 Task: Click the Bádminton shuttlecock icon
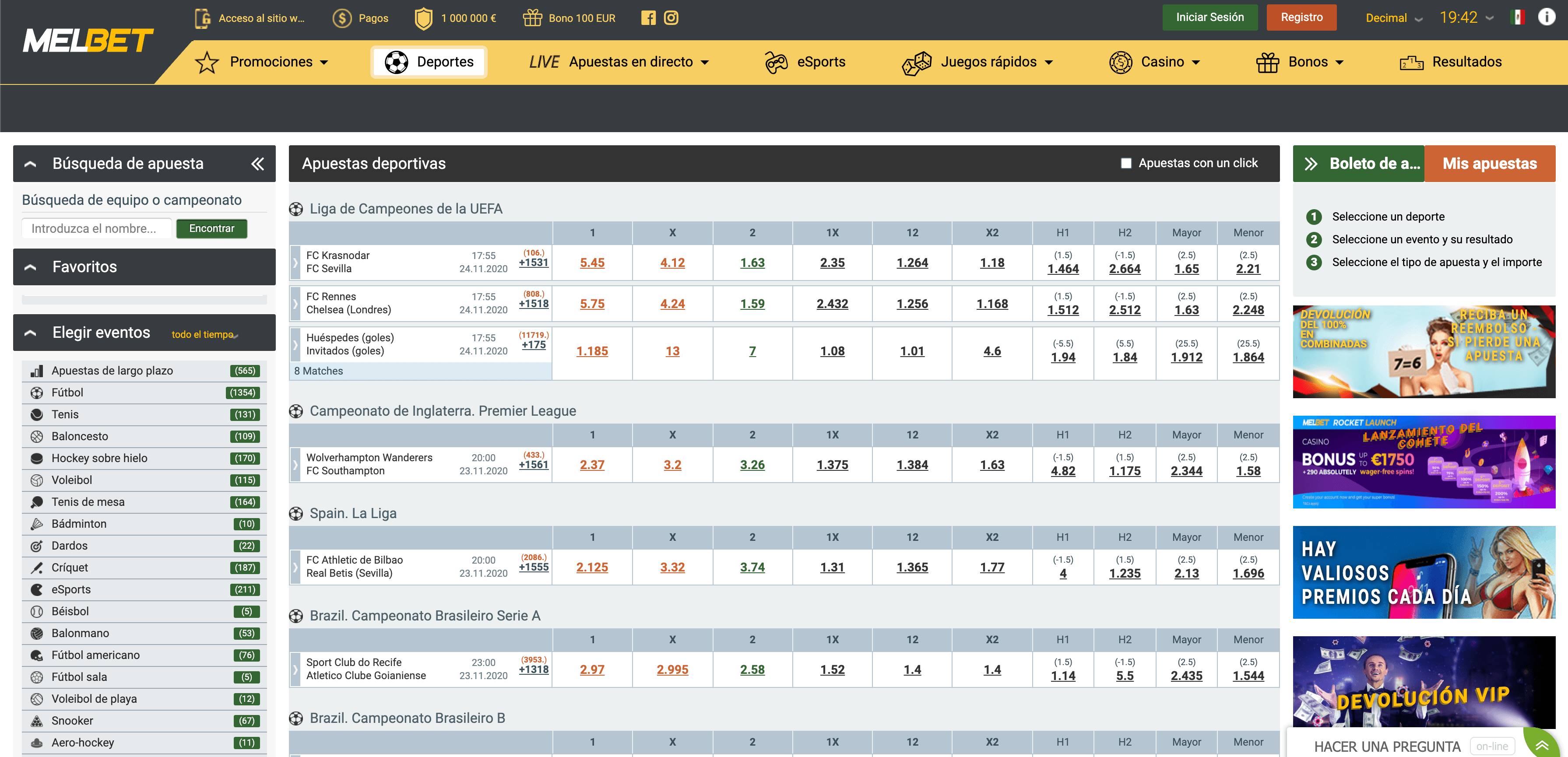pos(37,524)
